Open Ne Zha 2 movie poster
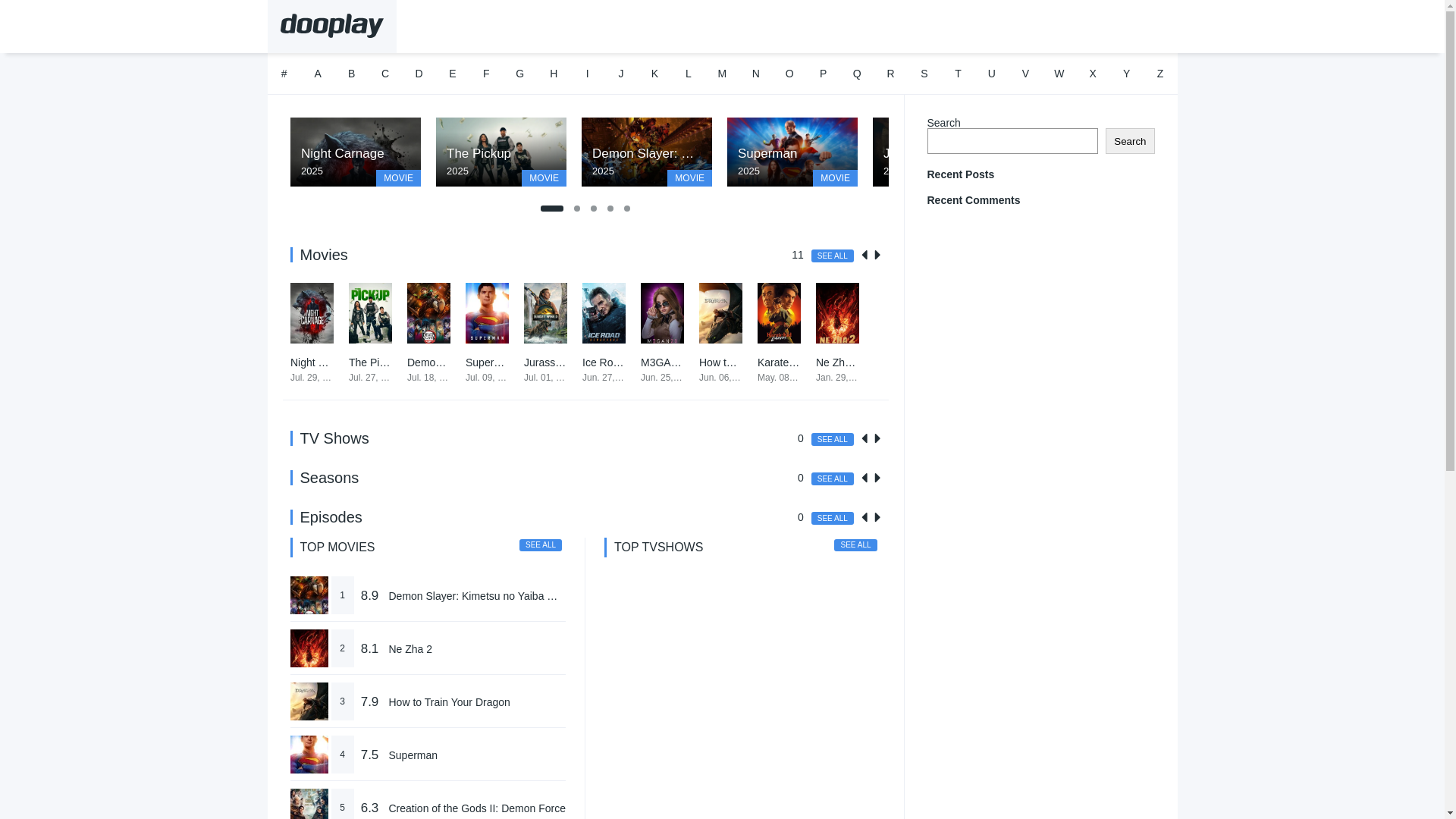This screenshot has height=819, width=1456. [x=837, y=313]
